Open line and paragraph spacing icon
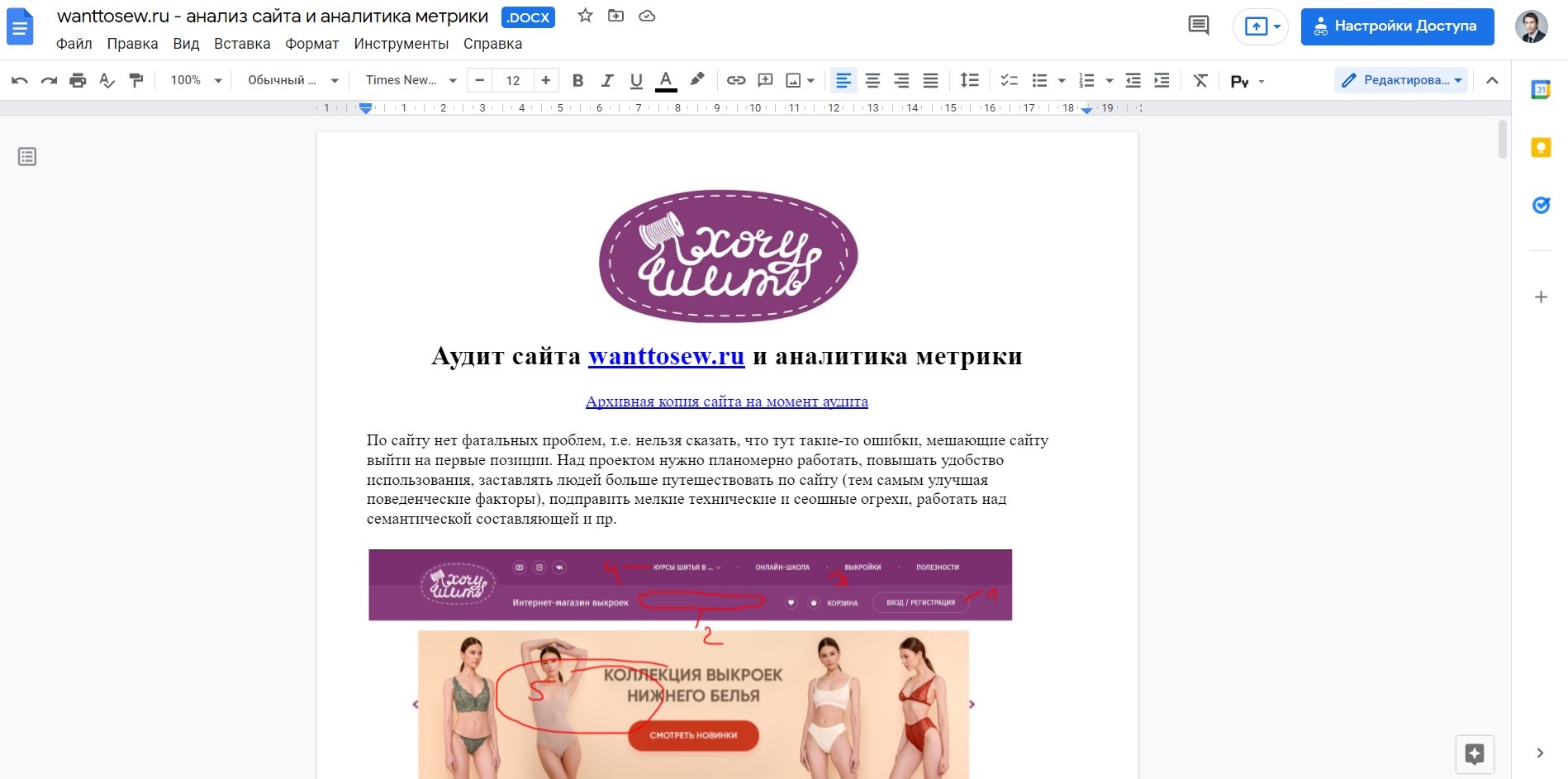This screenshot has height=779, width=1568. click(969, 80)
